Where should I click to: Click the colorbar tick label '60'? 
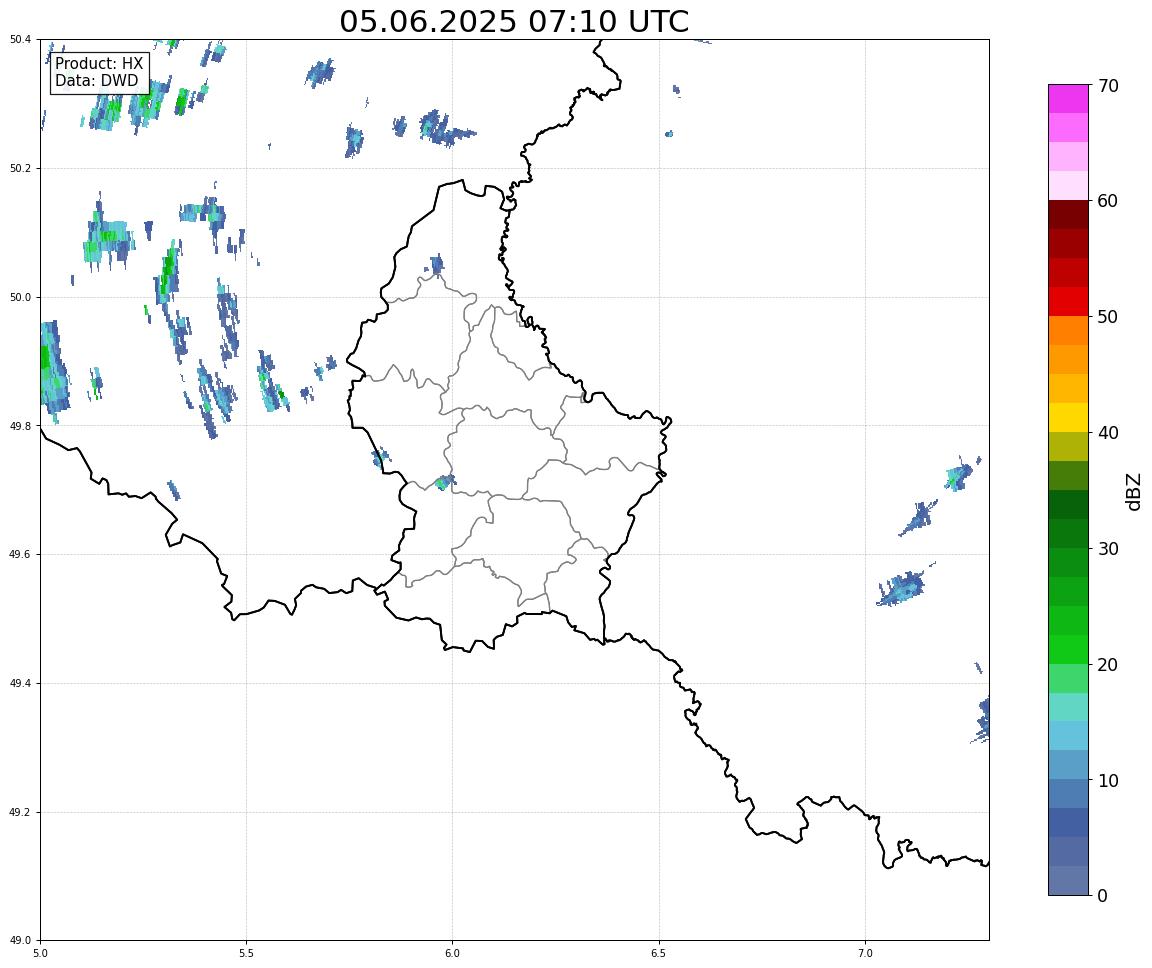(1108, 201)
